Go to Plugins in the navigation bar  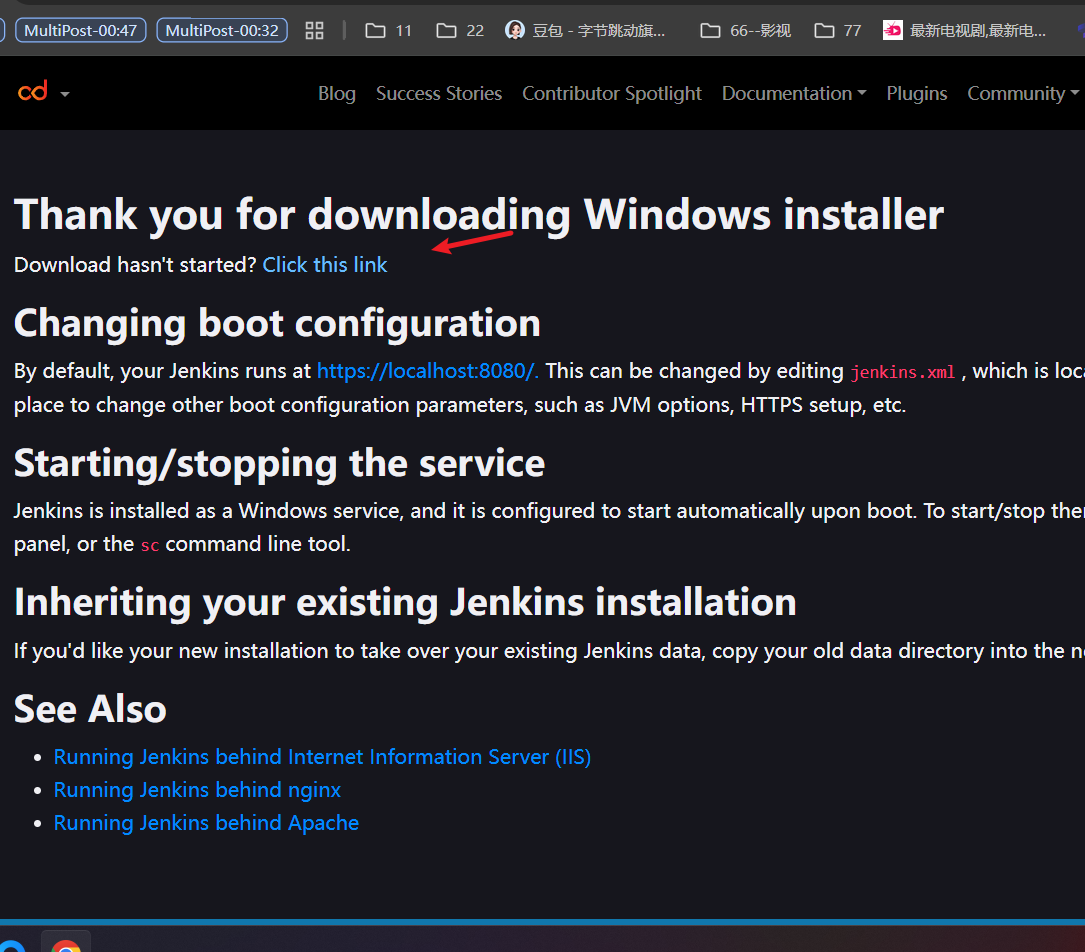[x=916, y=93]
